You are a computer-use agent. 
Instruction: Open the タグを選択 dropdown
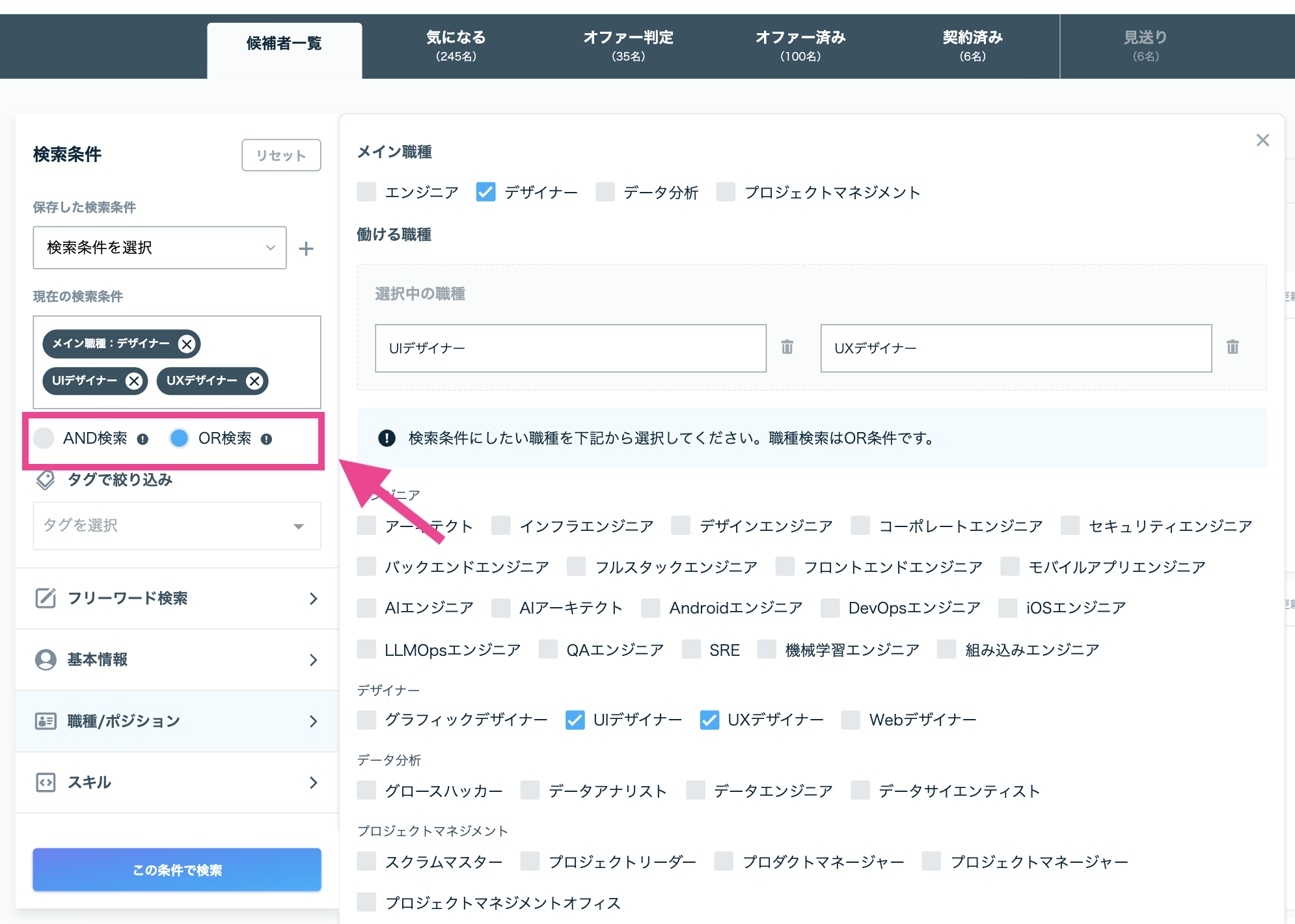point(176,526)
